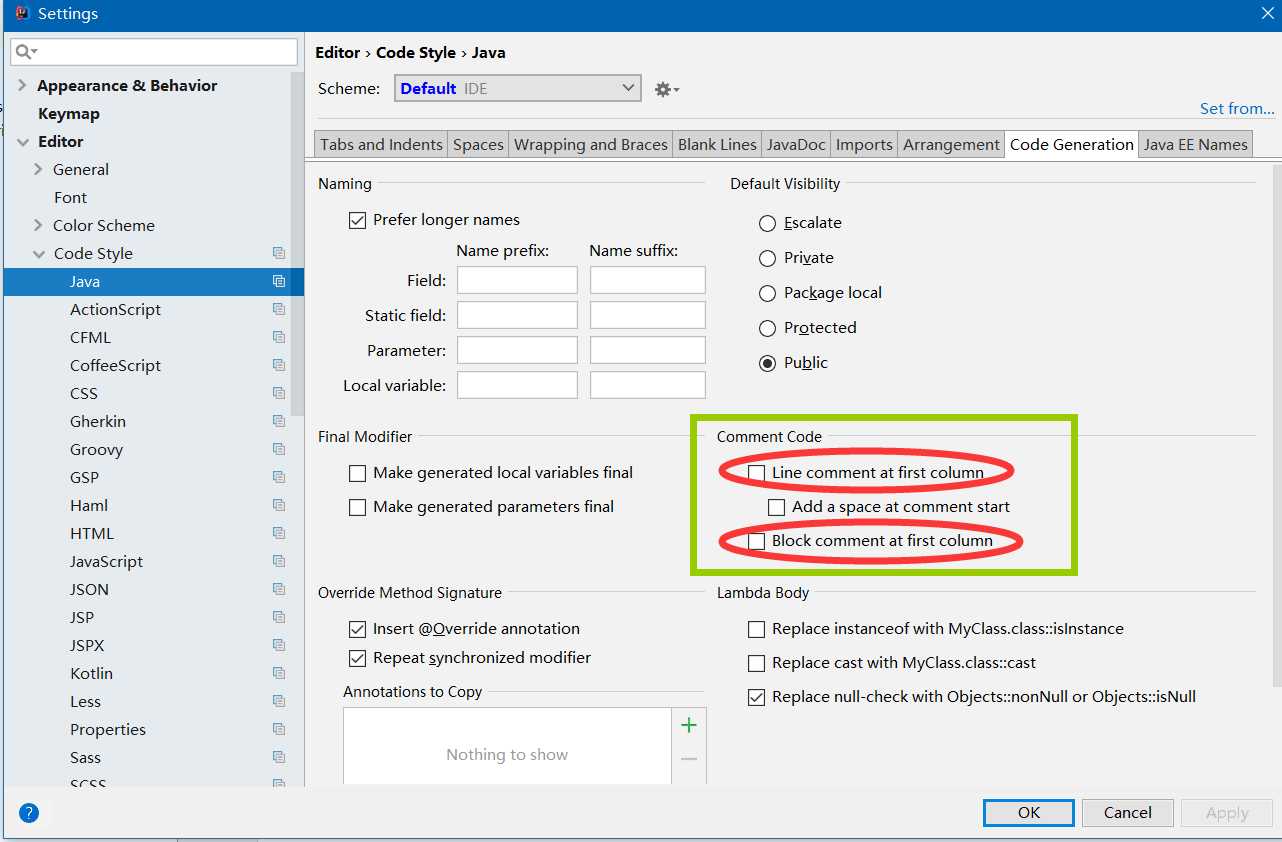Enable Make generated parameters final
Viewport: 1282px width, 842px height.
pos(357,508)
